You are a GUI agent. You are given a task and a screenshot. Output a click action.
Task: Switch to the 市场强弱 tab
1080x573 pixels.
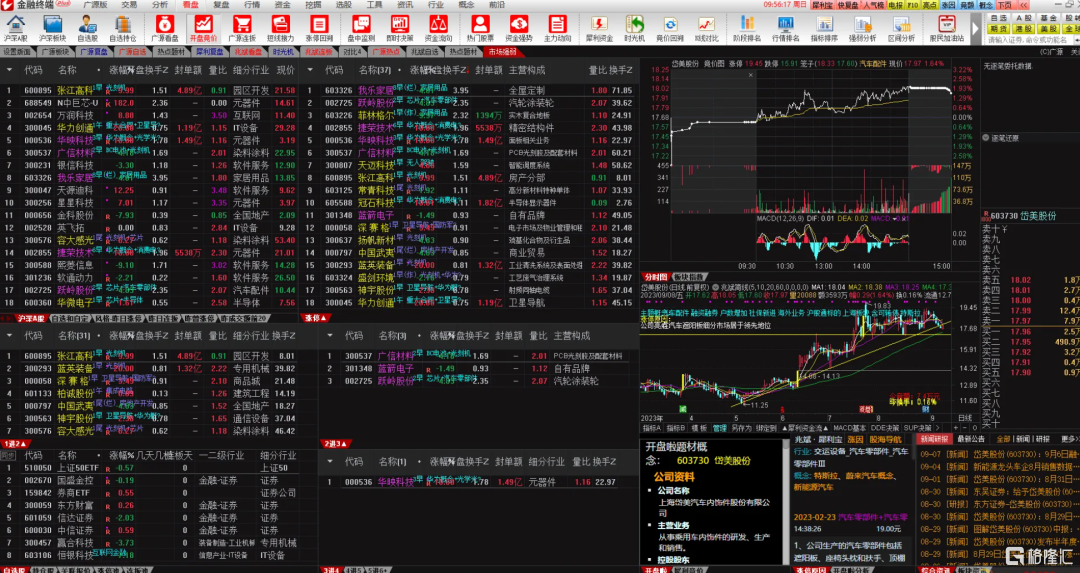502,52
